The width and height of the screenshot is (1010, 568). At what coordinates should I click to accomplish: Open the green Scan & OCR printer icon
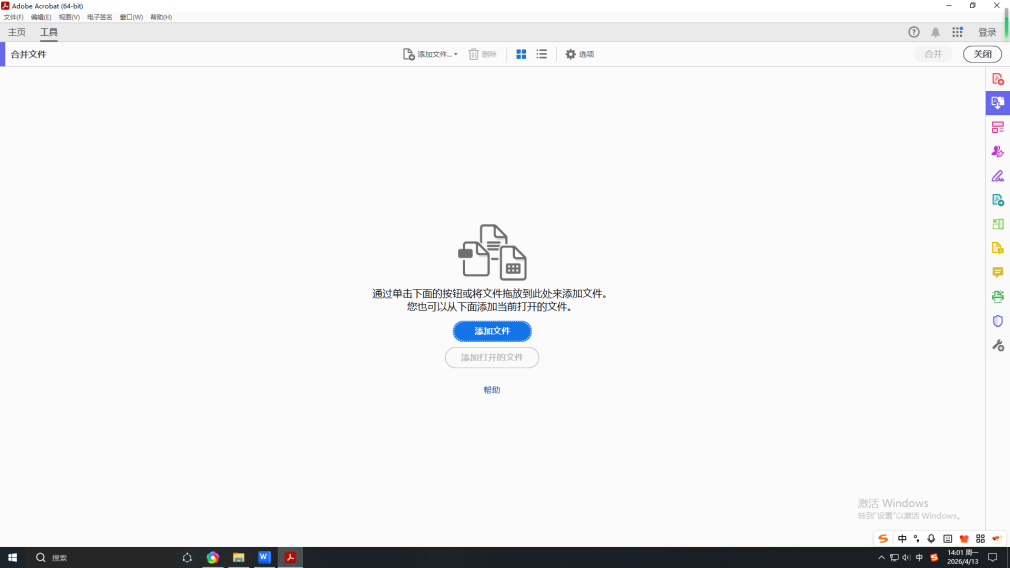pos(997,297)
